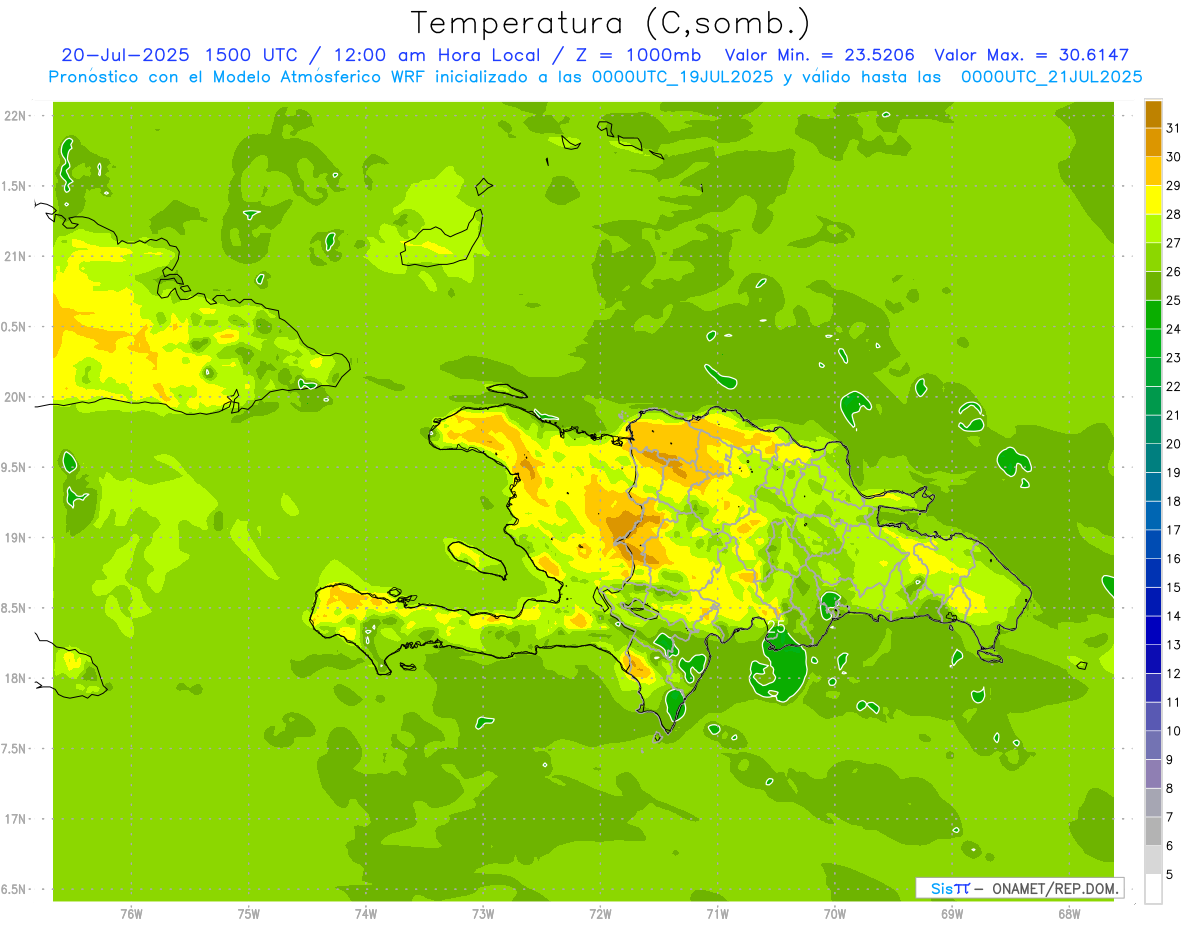Select the "0000UTC_19JUL2025" initialization time
1200x927 pixels.
(683, 77)
